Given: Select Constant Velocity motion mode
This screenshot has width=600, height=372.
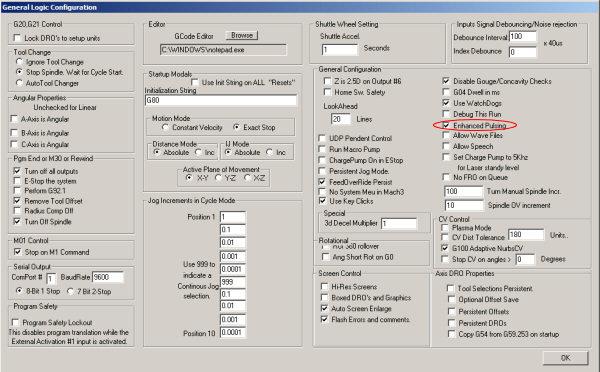Looking at the screenshot, I should tap(165, 127).
